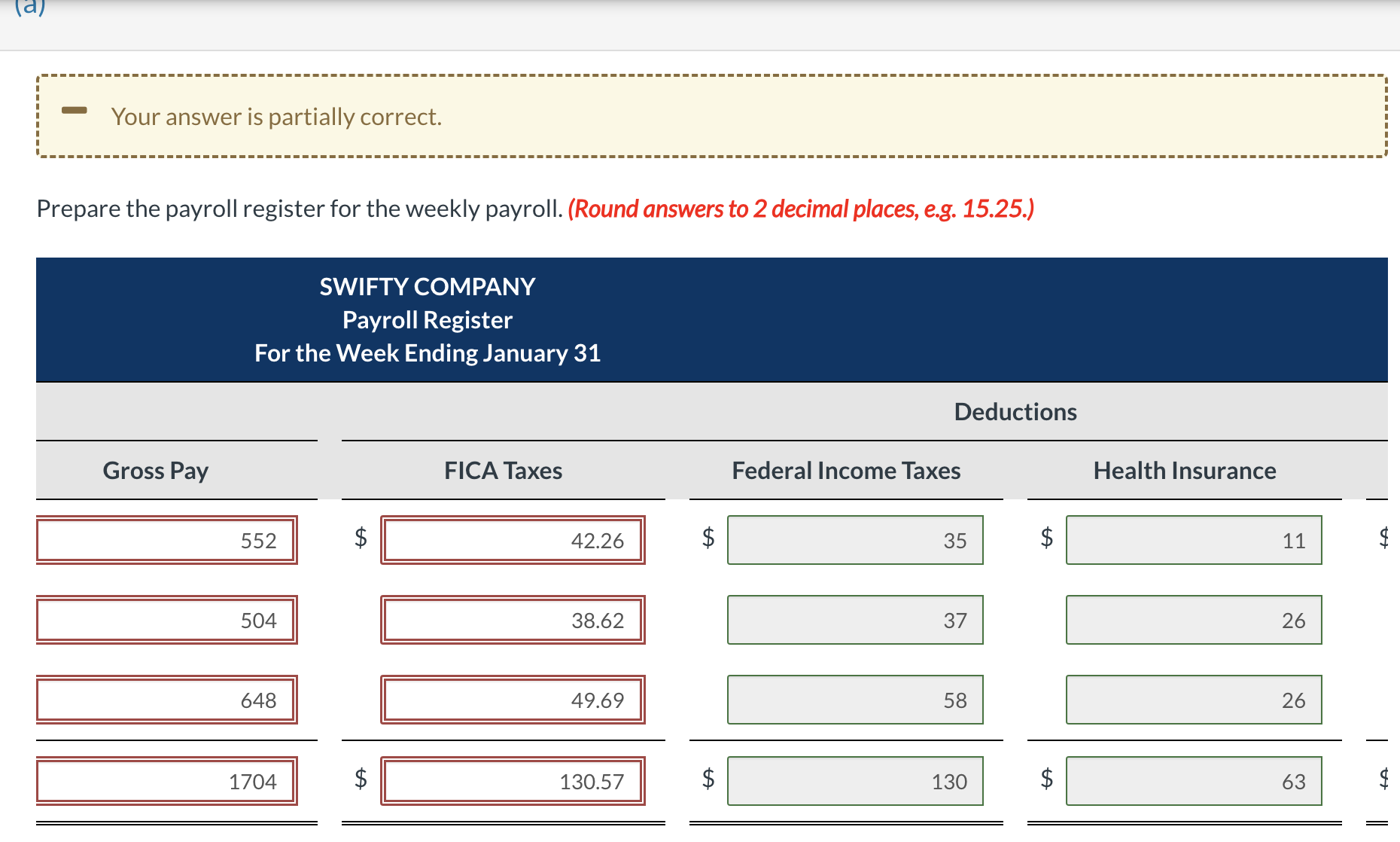Image resolution: width=1400 pixels, height=842 pixels.
Task: Select the Gross Pay field showing 552
Action: (166, 540)
